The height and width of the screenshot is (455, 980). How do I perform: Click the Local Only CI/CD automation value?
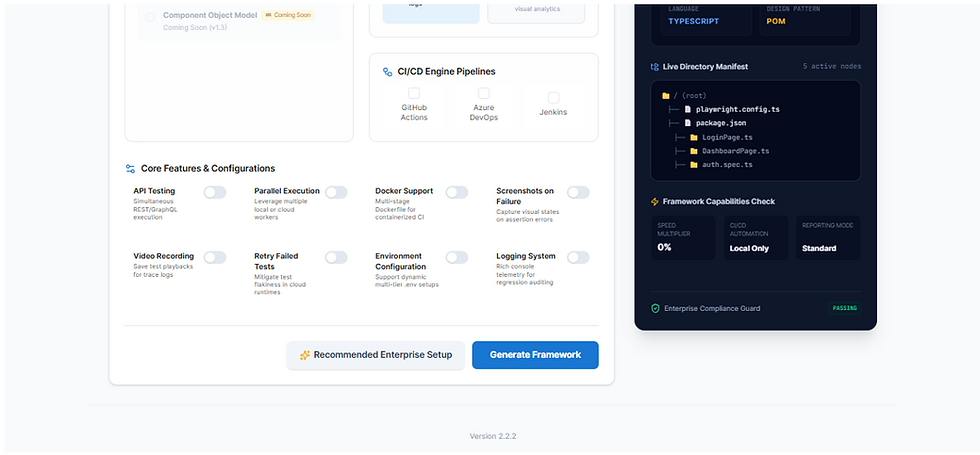[749, 248]
